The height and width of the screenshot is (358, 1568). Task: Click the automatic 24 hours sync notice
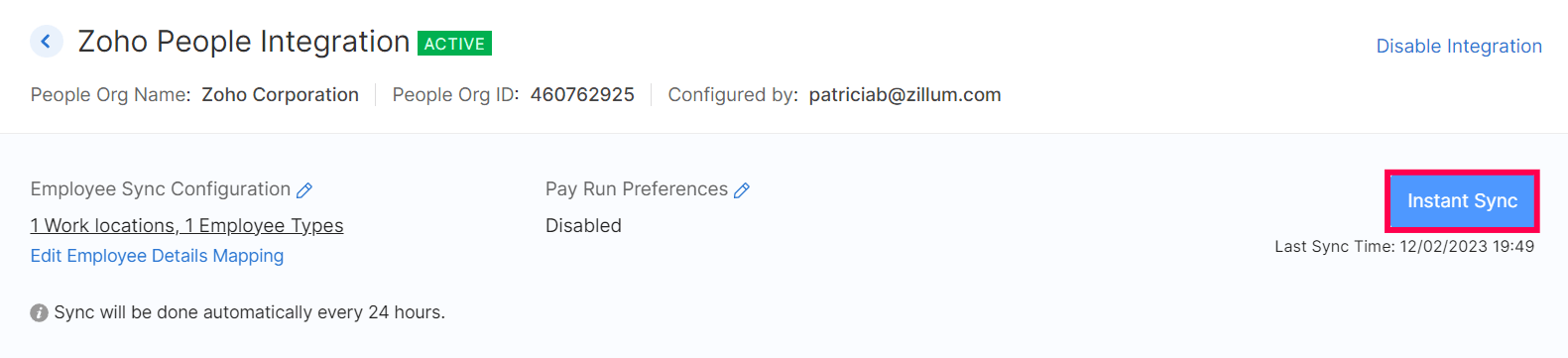[x=249, y=312]
